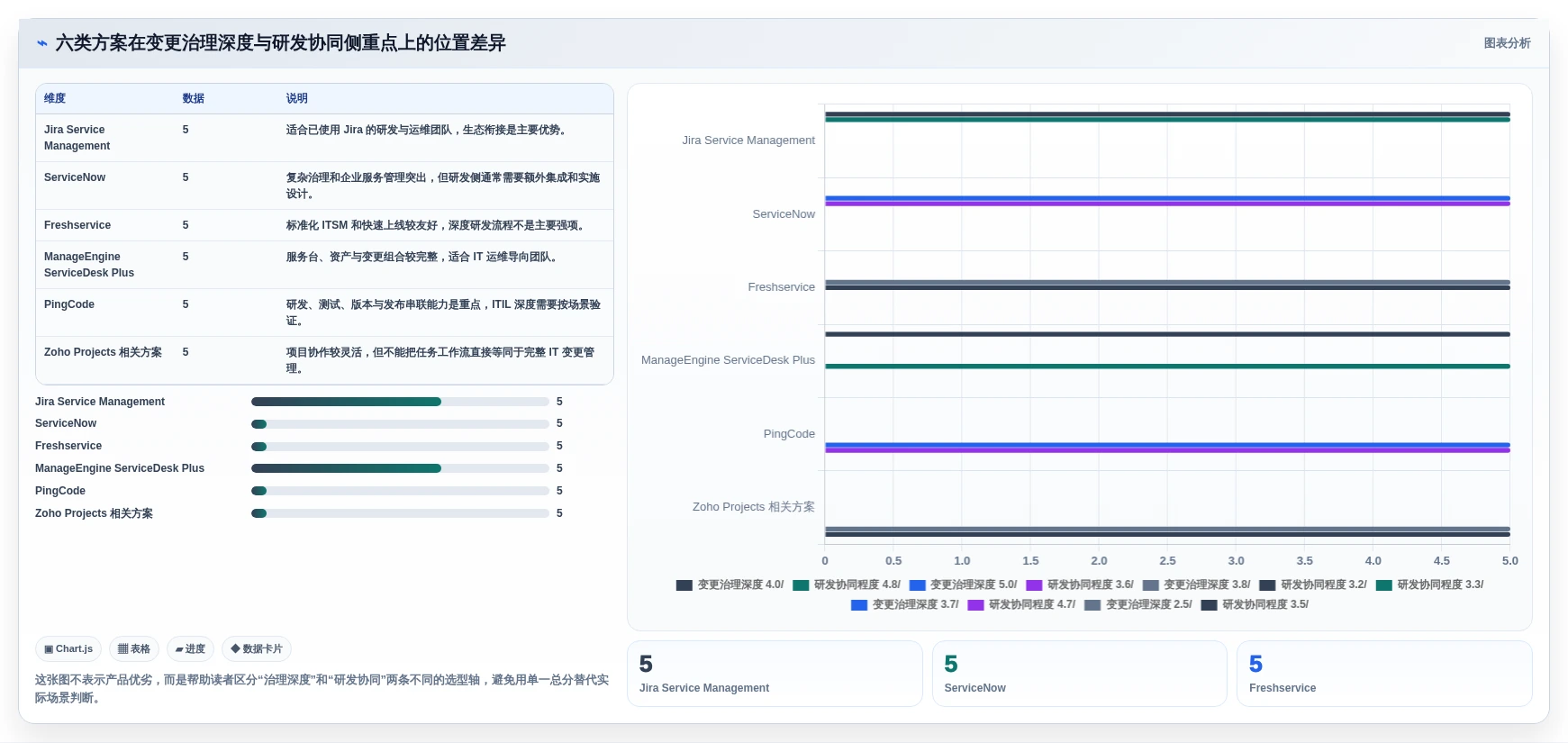Select the 表格 tag chip
Screen dimensions: 1568x743
point(134,648)
